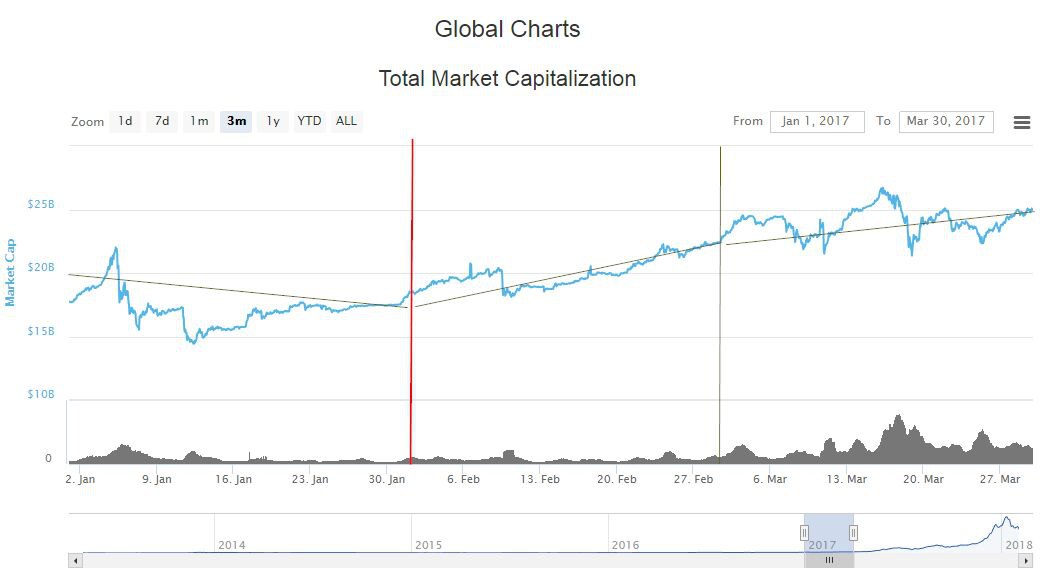Viewport: 1061px width, 576px height.
Task: Click the horizontal scrollbar thumb grip
Action: pos(829,561)
